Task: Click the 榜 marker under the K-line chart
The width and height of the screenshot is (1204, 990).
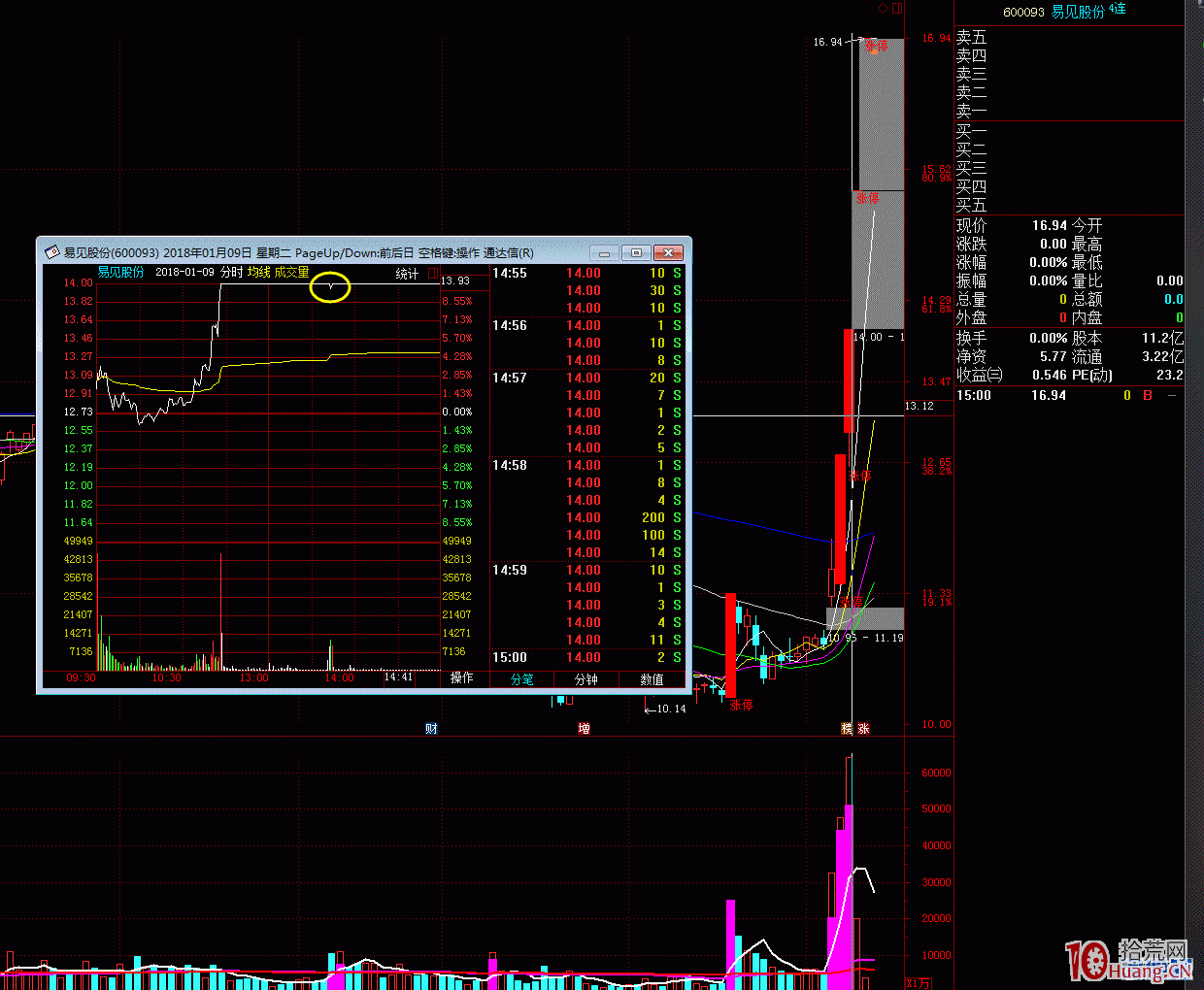Action: pyautogui.click(x=847, y=728)
